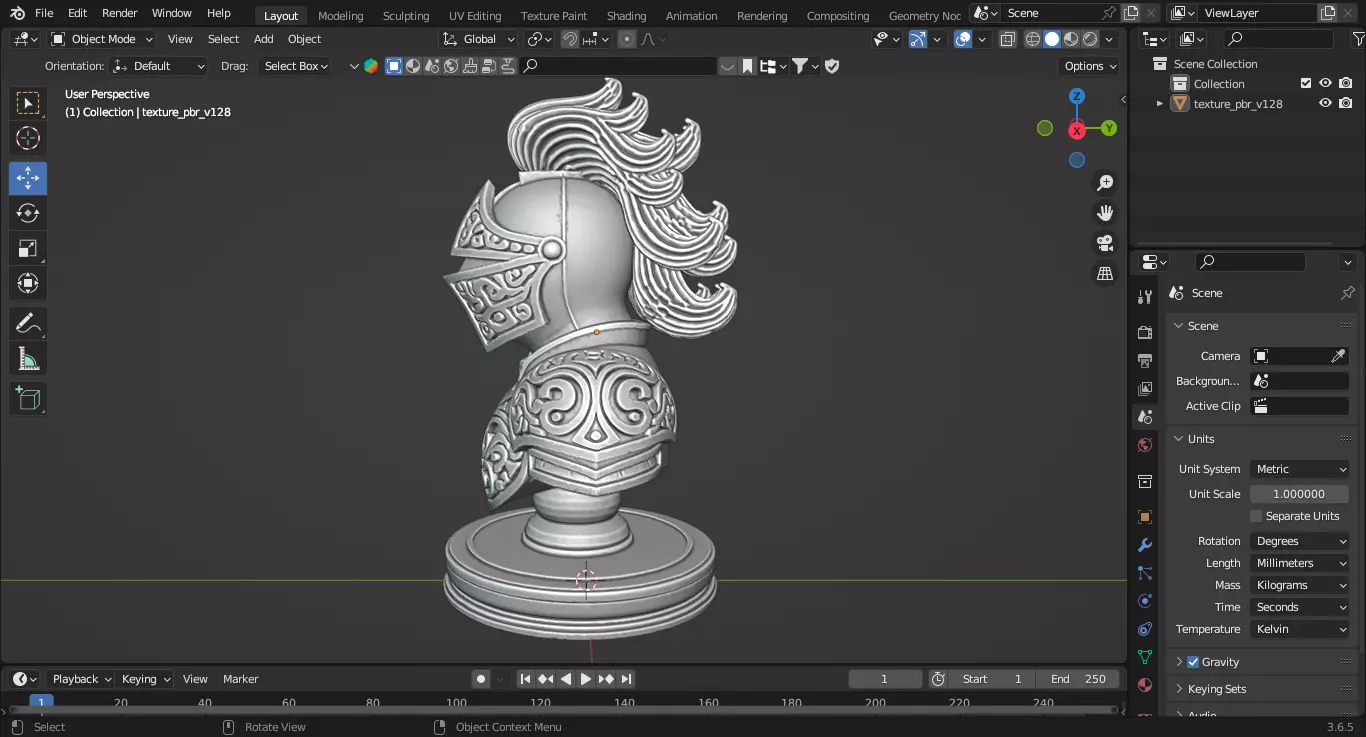Select the Scale tool
Image resolution: width=1366 pixels, height=737 pixels.
click(28, 248)
